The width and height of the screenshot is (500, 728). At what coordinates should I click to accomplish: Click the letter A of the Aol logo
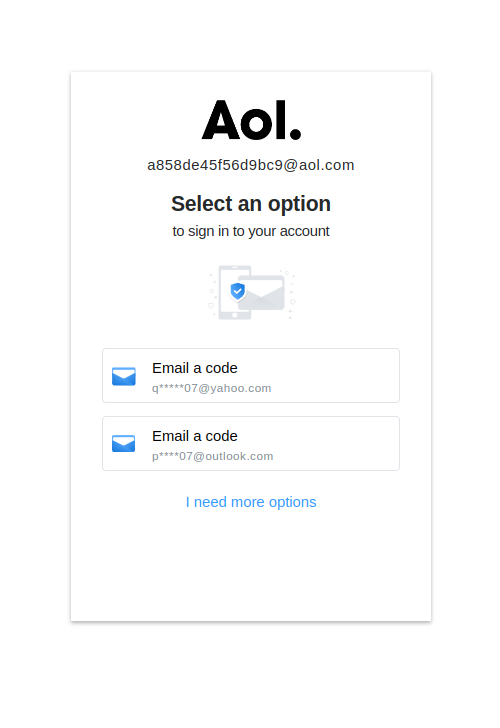coord(221,120)
